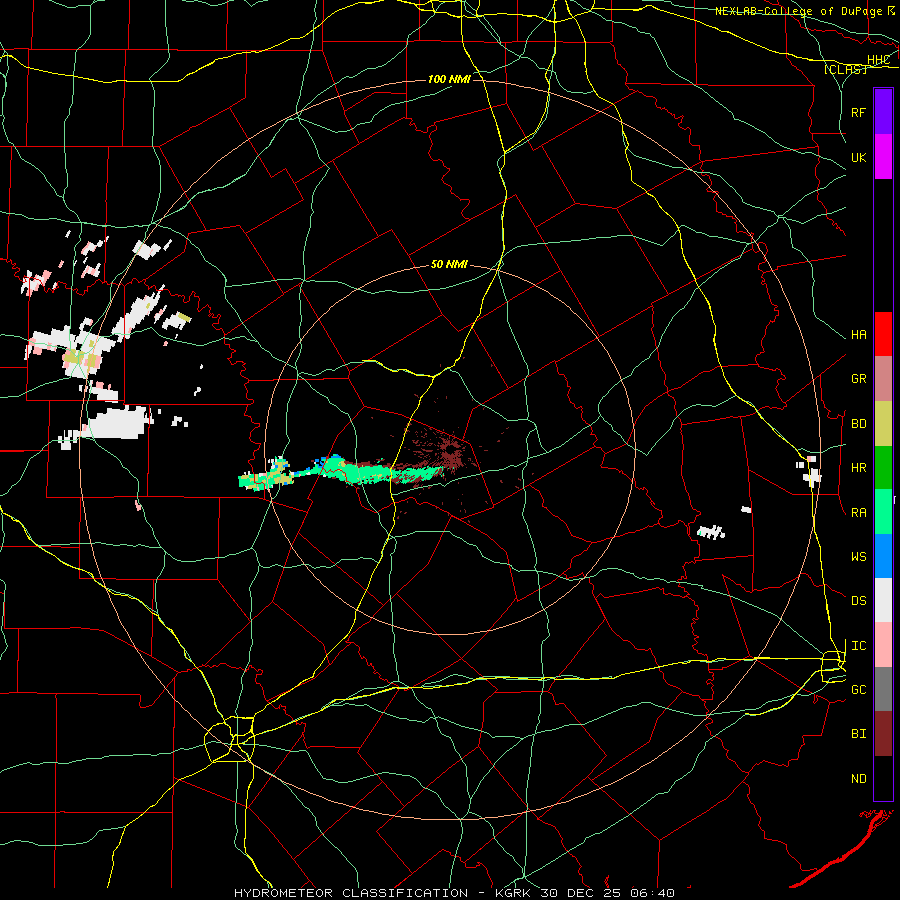The width and height of the screenshot is (900, 900).
Task: Click the IC legend label
Action: tap(858, 646)
